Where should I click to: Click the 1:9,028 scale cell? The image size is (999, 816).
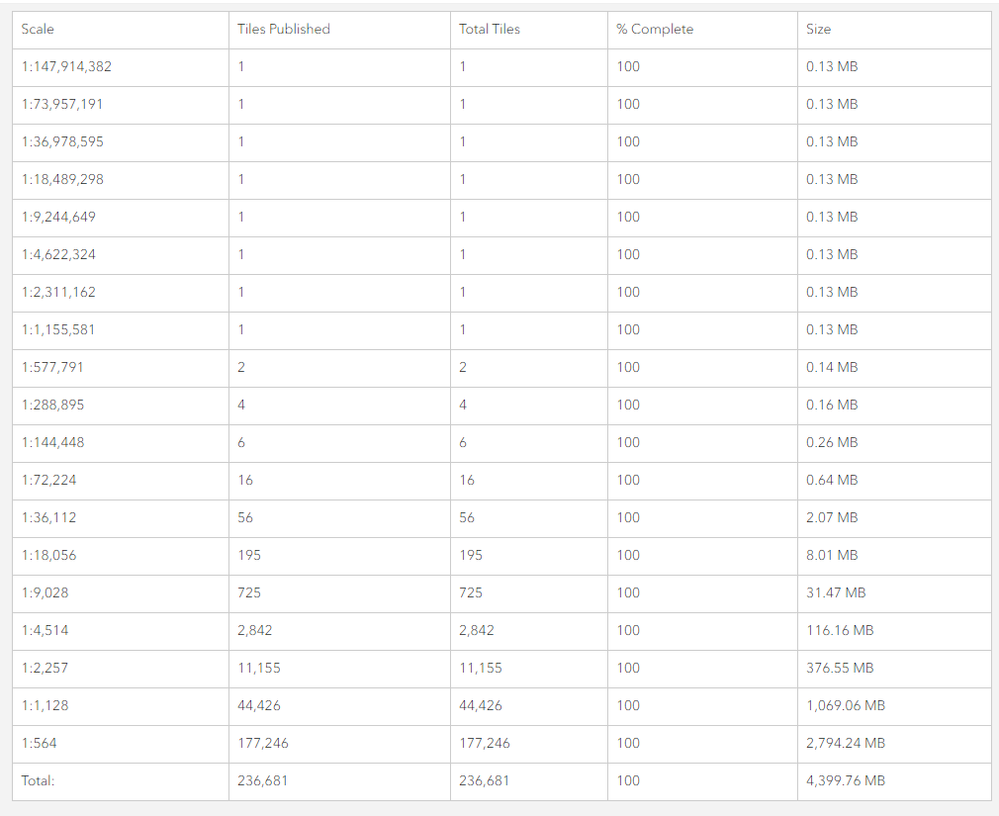(x=45, y=593)
